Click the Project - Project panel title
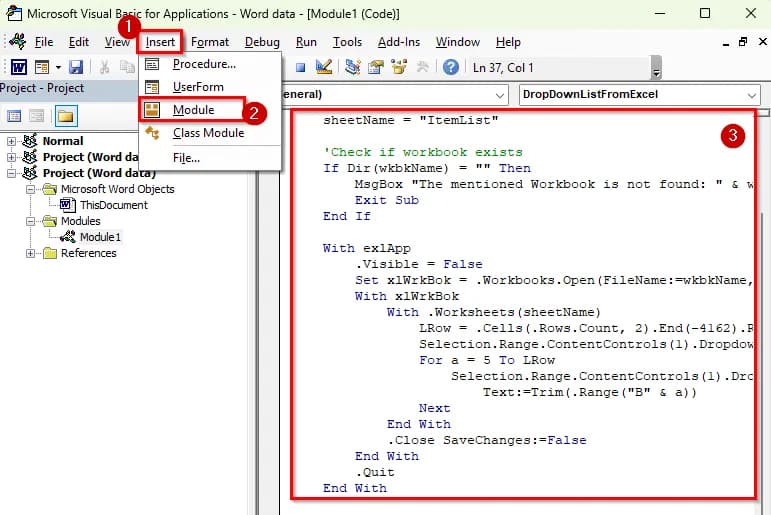This screenshot has height=515, width=771. 42,88
